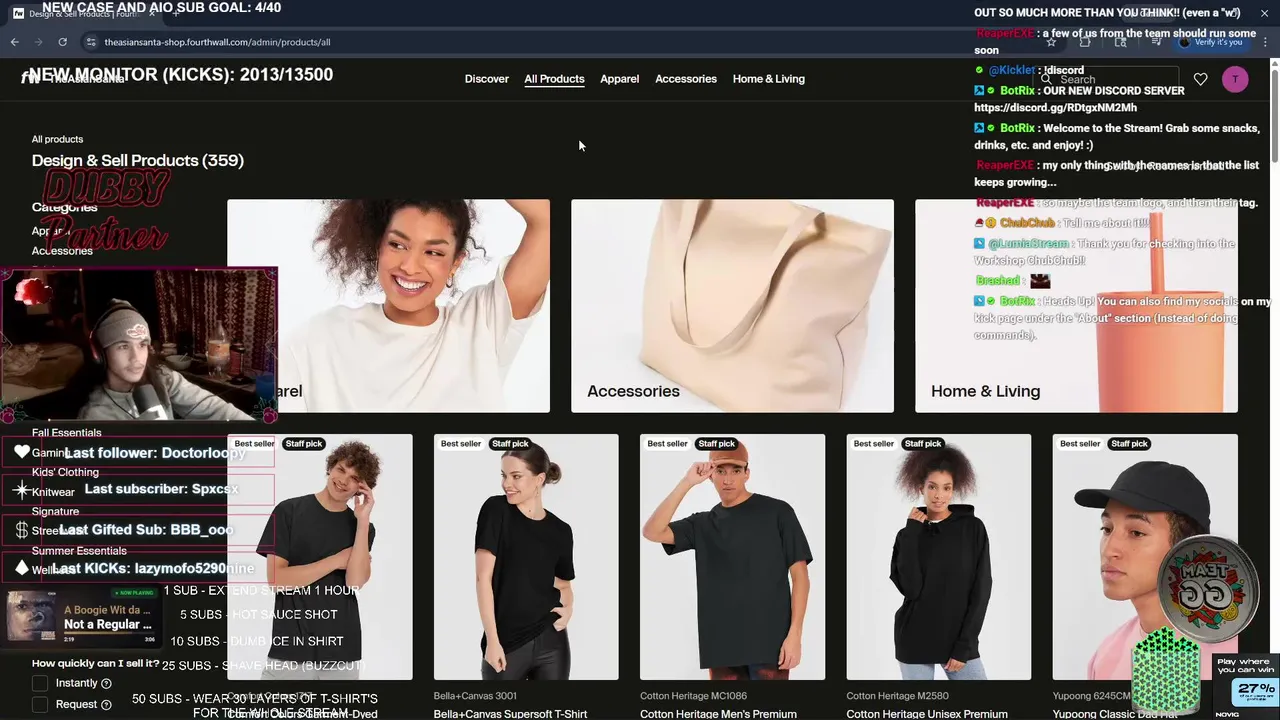Open the Cotton Heritage M2580 hoodie image
The height and width of the screenshot is (720, 1280).
[939, 557]
